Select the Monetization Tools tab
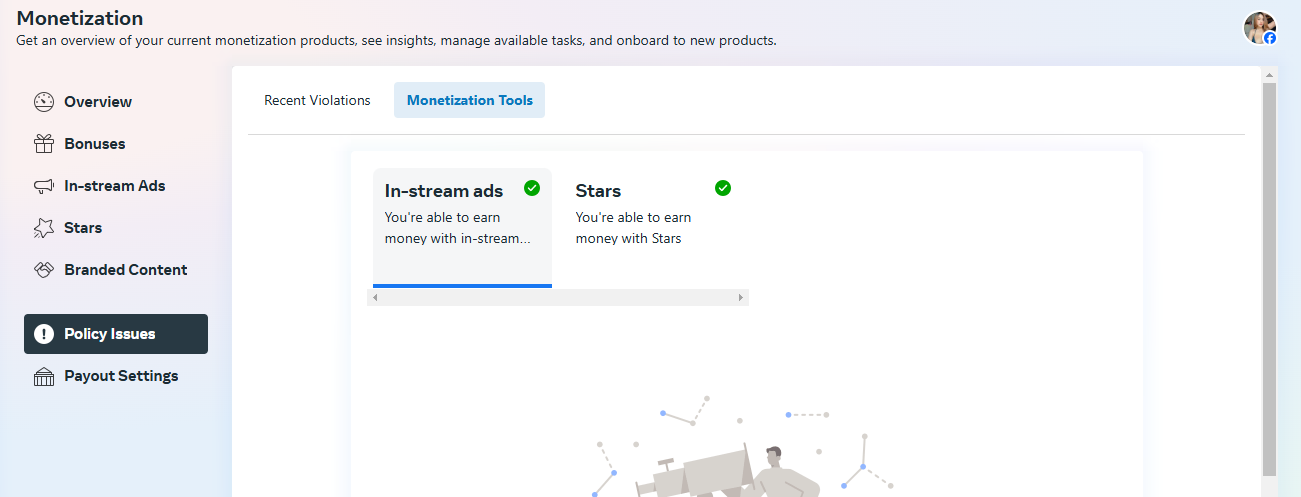 pos(470,100)
